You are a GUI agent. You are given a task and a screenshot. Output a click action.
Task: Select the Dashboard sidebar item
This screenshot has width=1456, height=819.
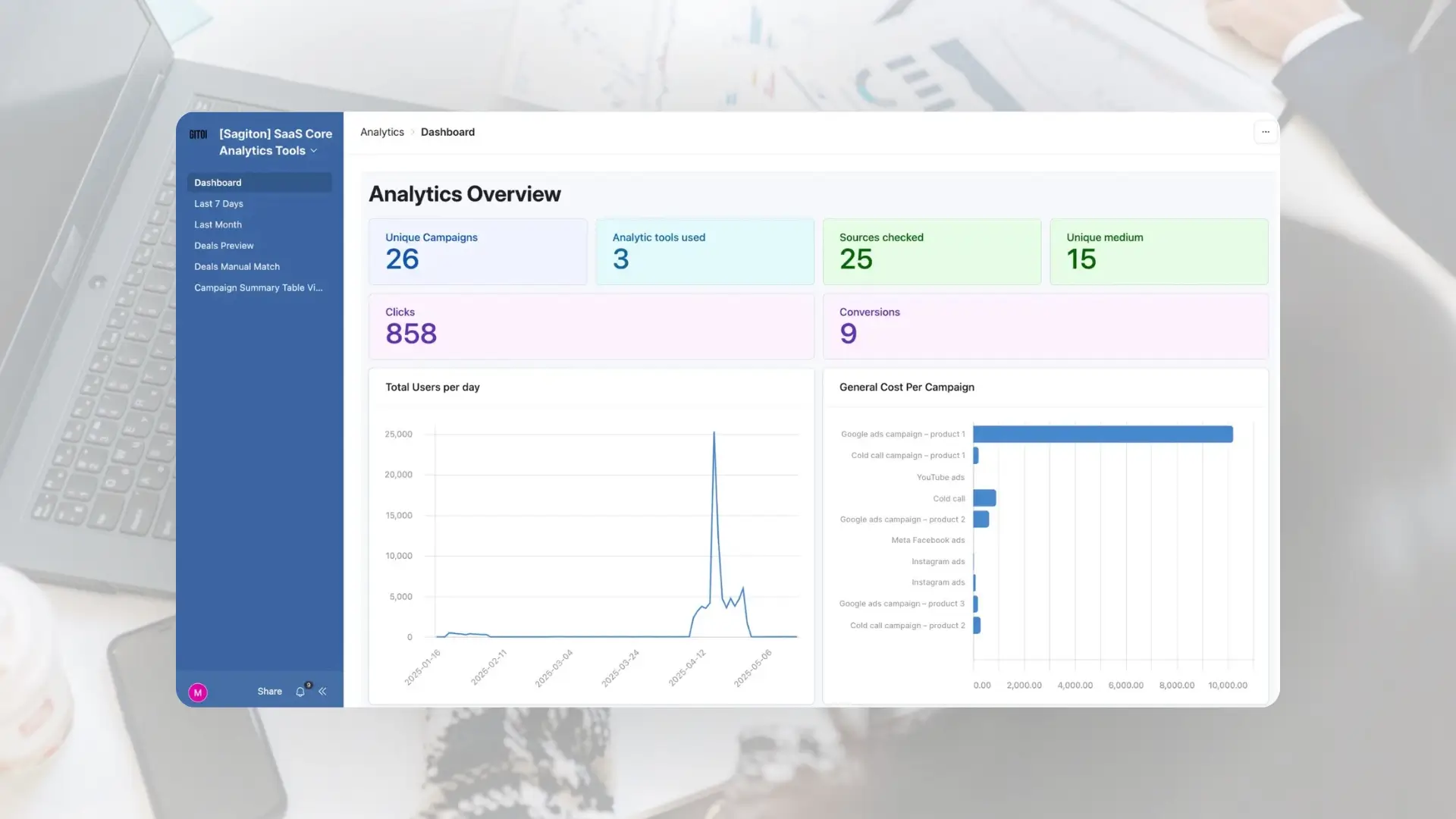(x=218, y=183)
